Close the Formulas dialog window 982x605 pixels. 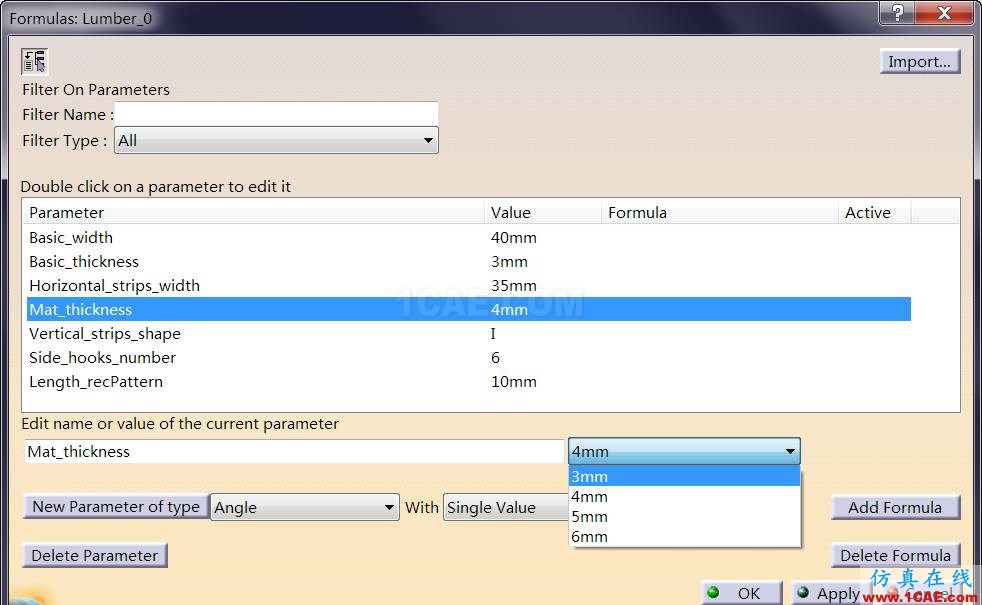[x=944, y=12]
